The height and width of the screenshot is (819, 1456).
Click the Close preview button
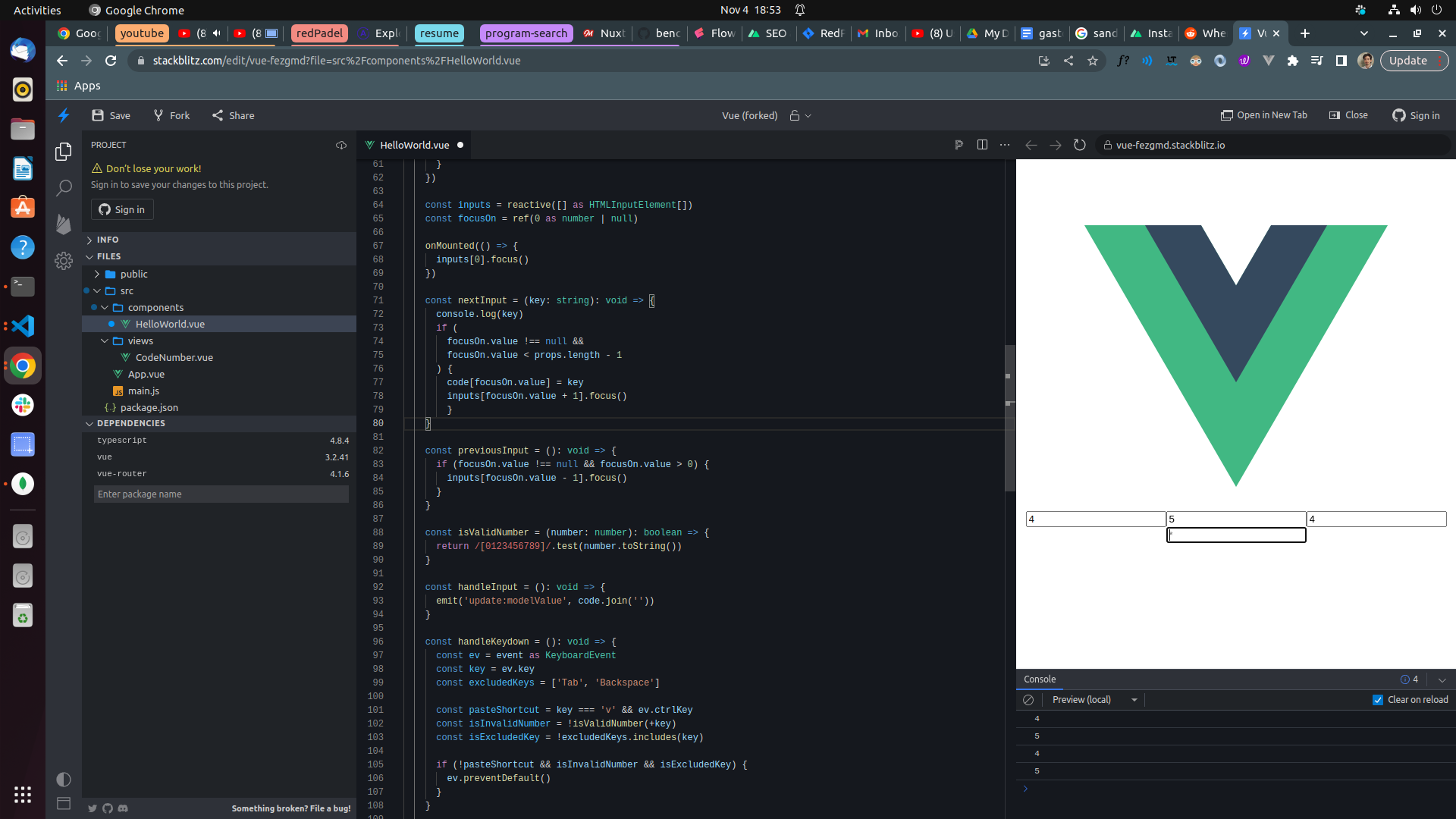click(1348, 115)
